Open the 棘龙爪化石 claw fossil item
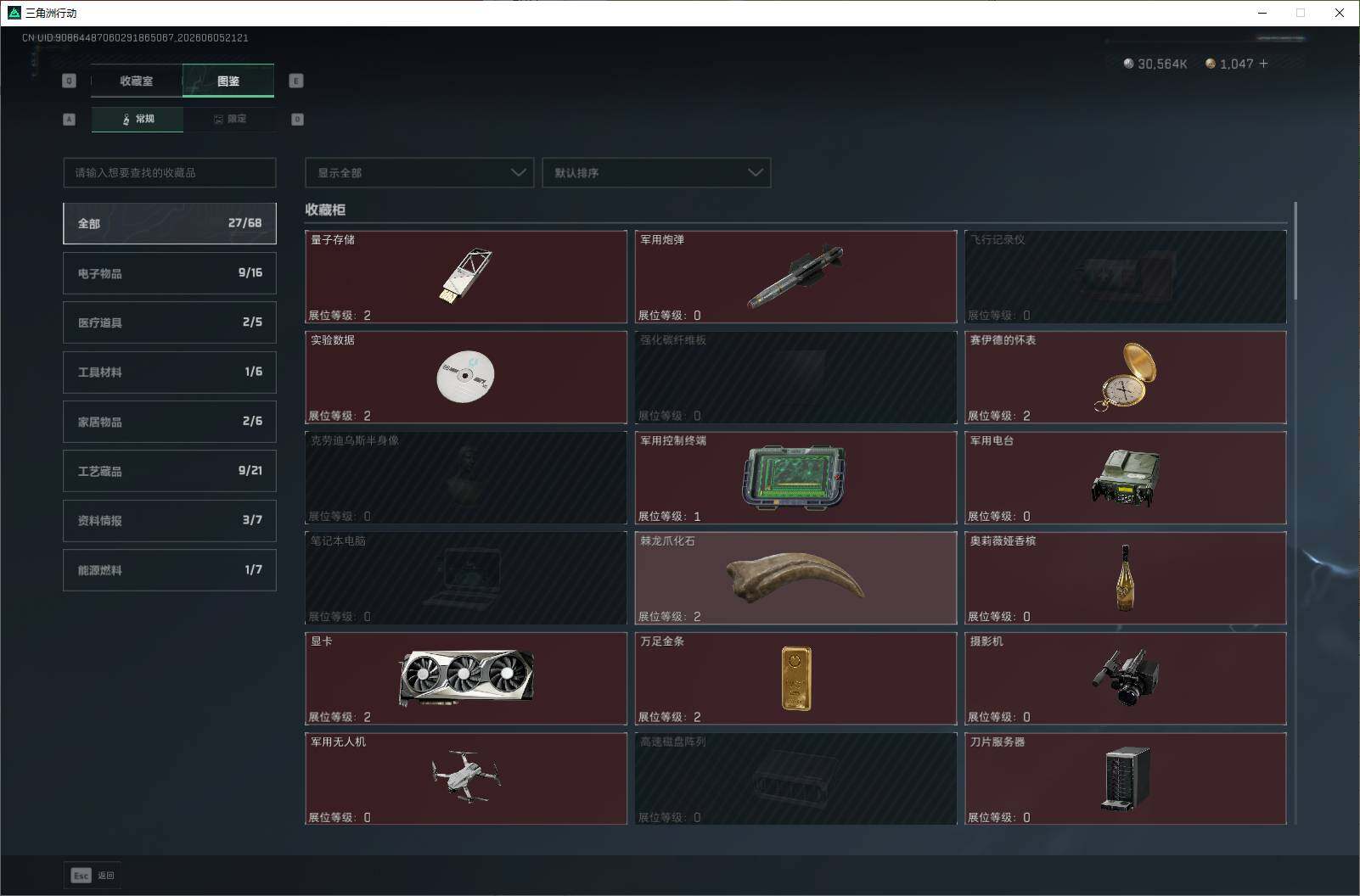This screenshot has width=1360, height=896. pos(795,578)
